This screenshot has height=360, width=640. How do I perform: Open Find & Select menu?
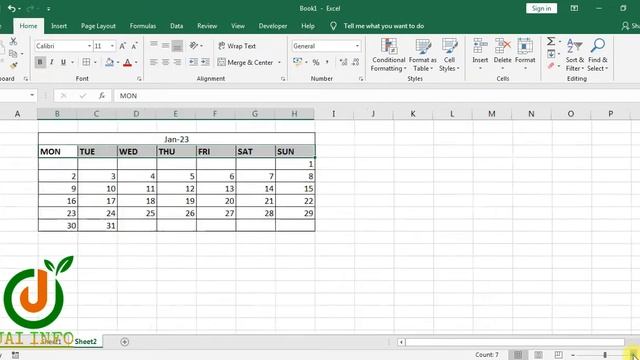pyautogui.click(x=598, y=55)
